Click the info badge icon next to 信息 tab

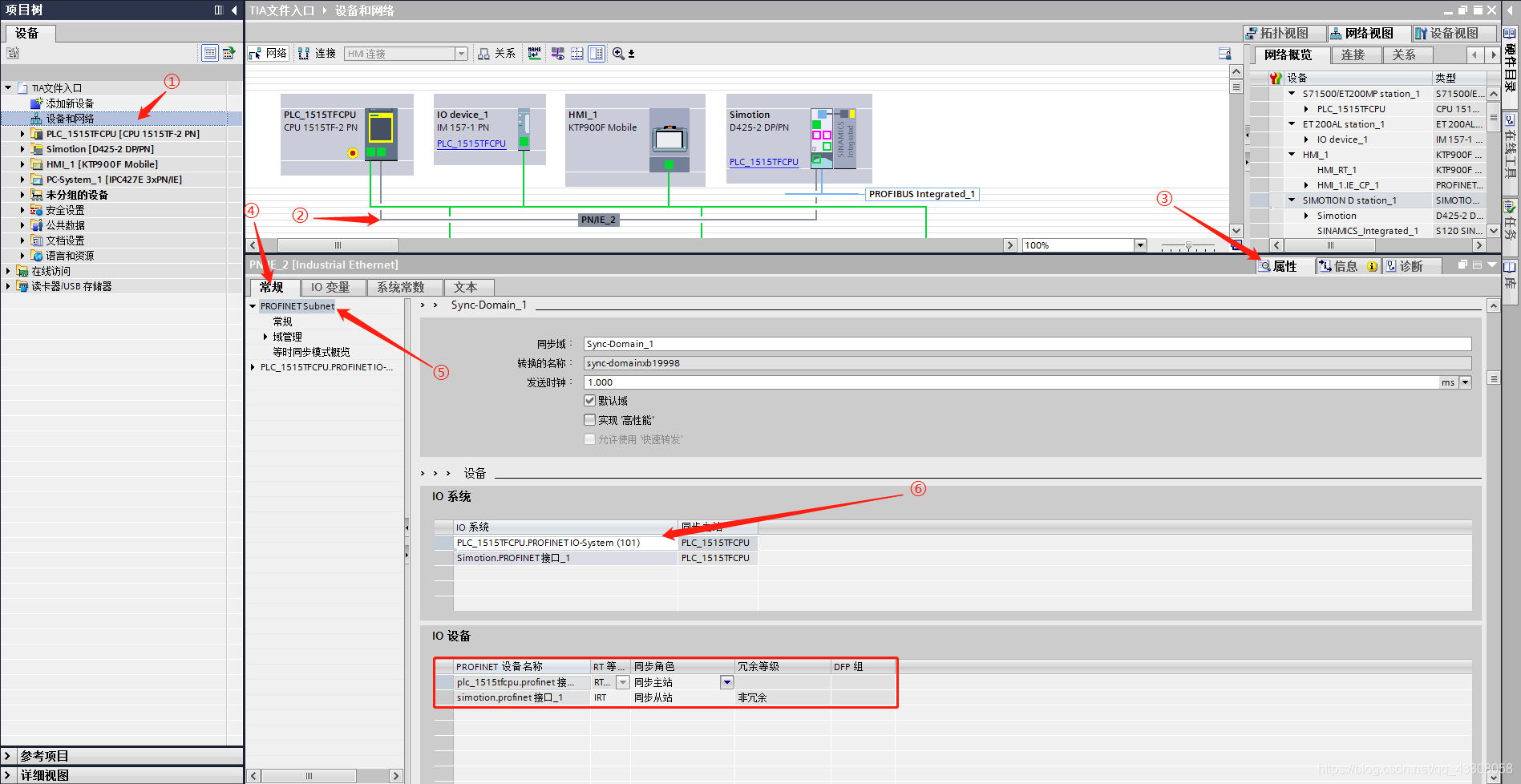[x=1373, y=266]
